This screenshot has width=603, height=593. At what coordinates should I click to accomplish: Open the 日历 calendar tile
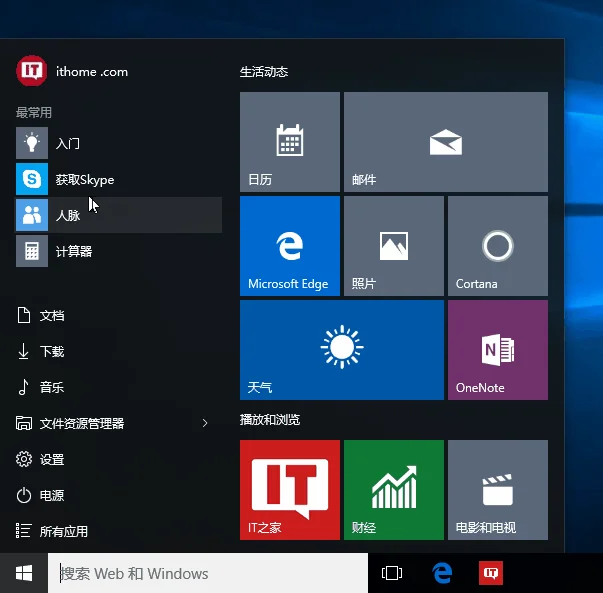[x=290, y=142]
